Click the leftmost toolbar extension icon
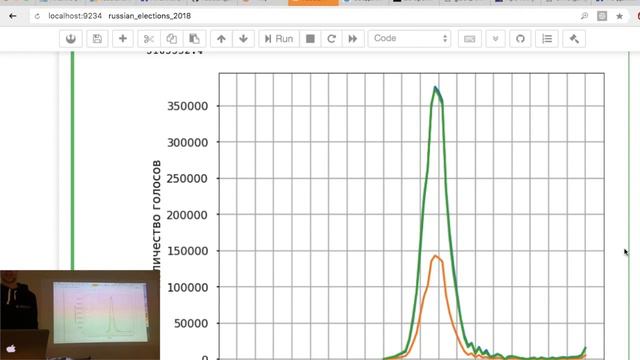 click(x=71, y=39)
